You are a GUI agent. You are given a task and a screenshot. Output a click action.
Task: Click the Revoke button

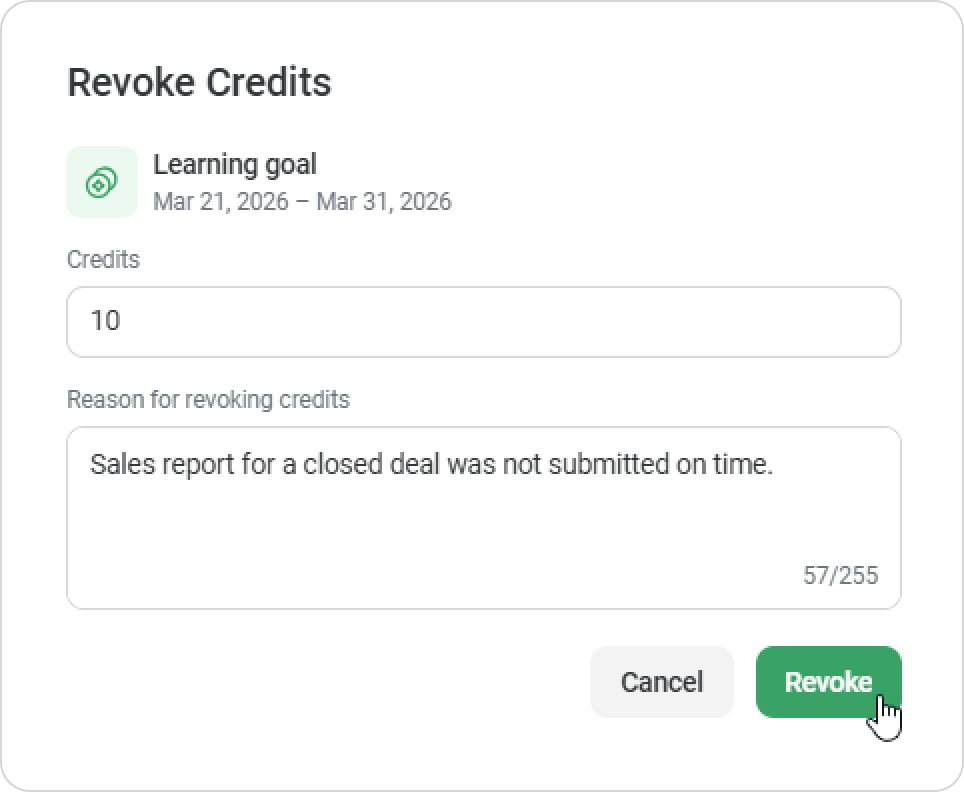click(x=828, y=682)
